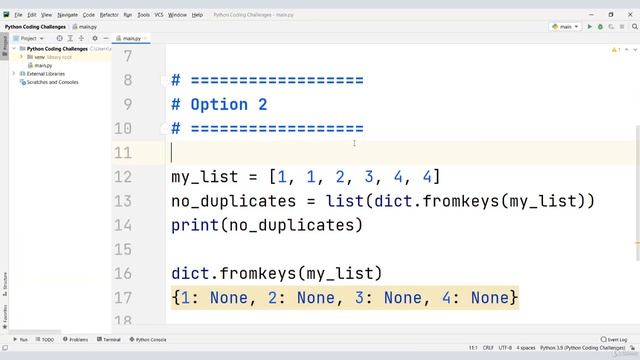The image size is (640, 360).
Task: Click line 12 my_list assignment code
Action: pyautogui.click(x=306, y=177)
